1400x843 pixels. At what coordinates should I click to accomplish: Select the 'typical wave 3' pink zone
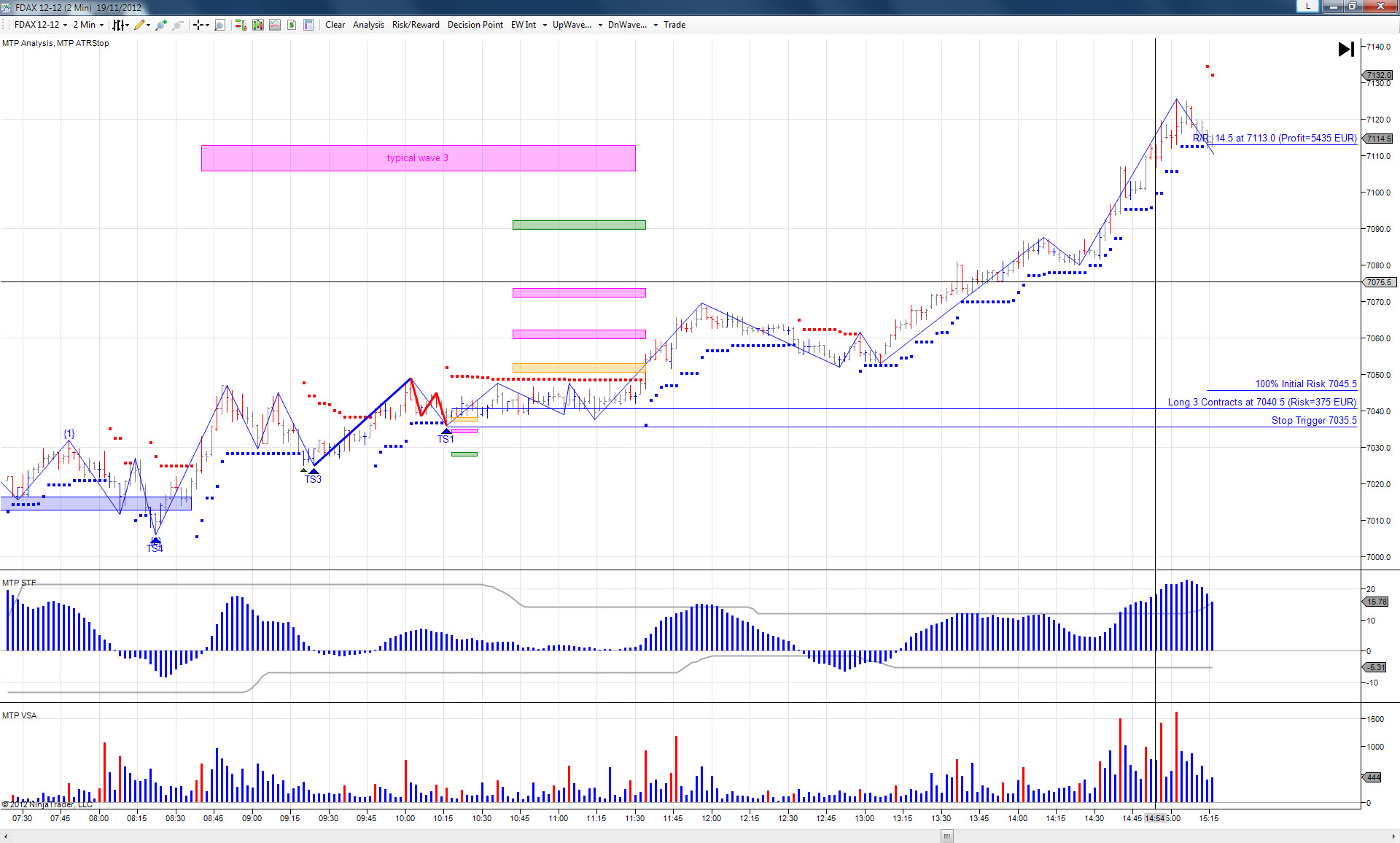tap(418, 158)
